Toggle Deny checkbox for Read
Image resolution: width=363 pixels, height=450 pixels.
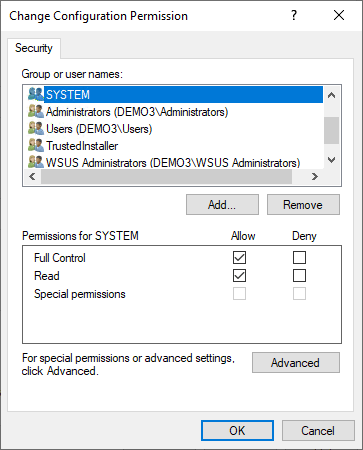click(299, 276)
